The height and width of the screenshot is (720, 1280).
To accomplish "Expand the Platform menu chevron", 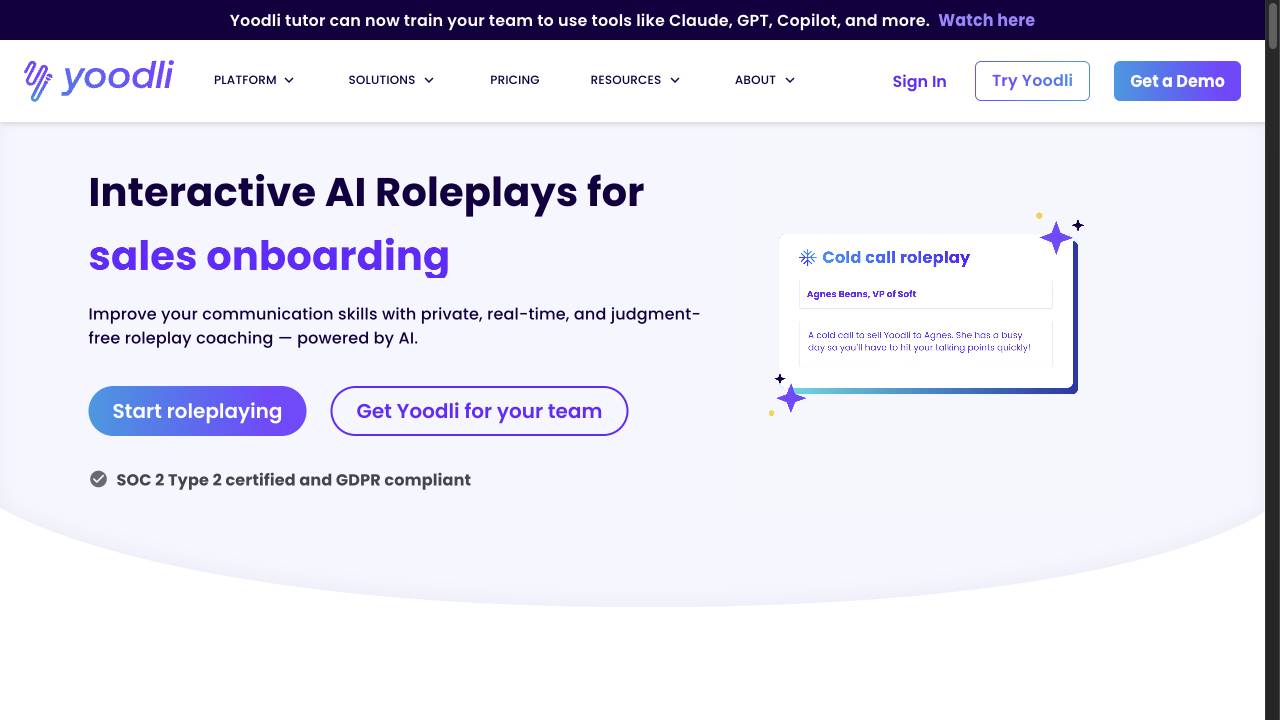I will click(x=289, y=80).
